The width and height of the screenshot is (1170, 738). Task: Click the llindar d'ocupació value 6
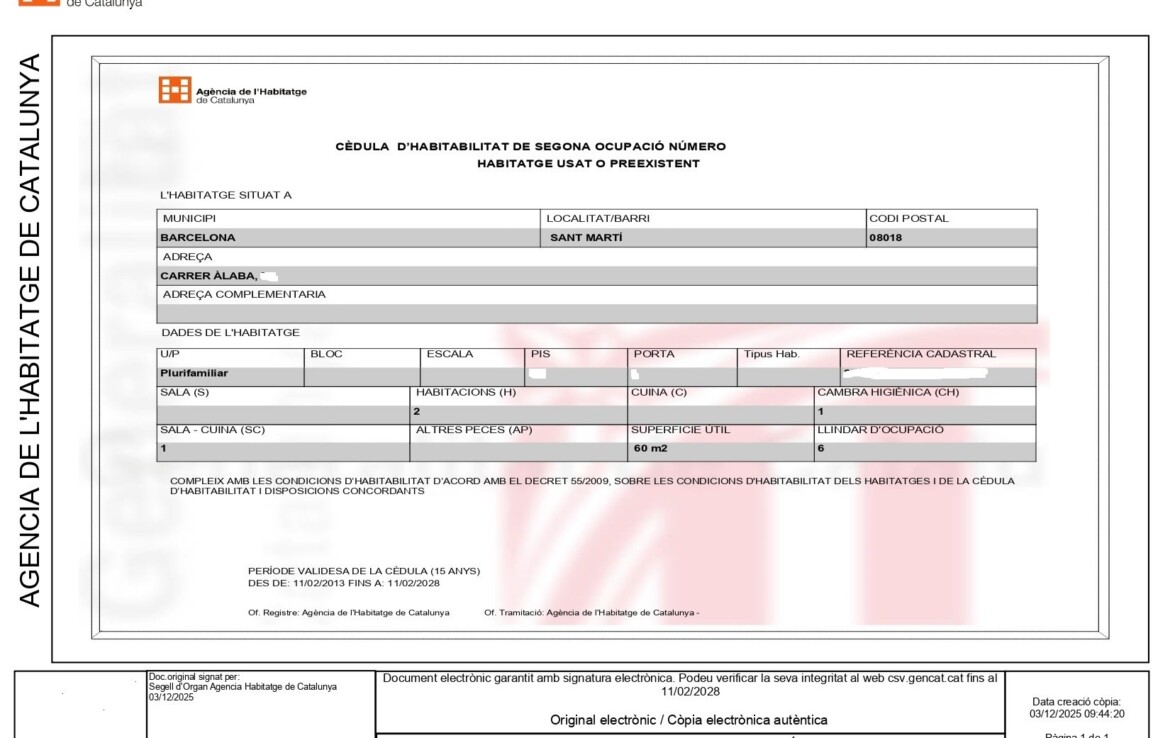coord(821,449)
